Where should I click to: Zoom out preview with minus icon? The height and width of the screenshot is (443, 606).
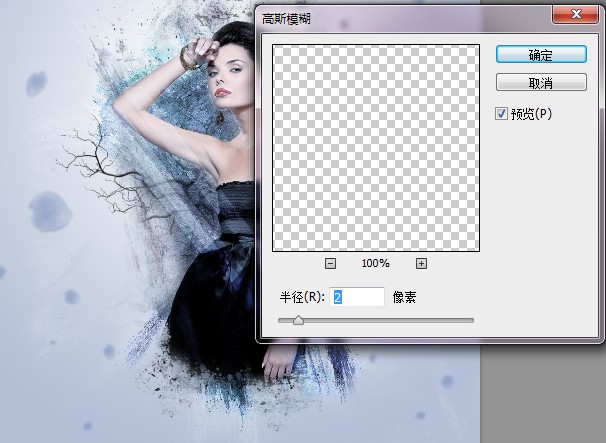(x=330, y=264)
